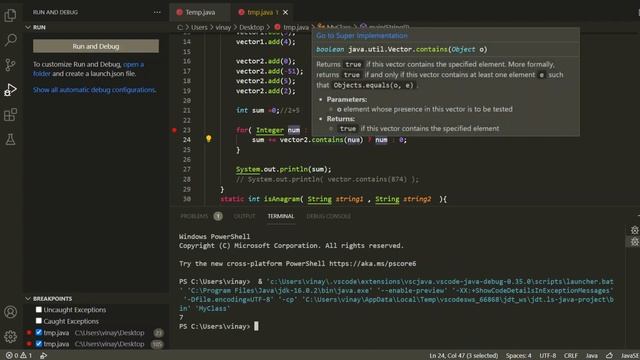Click vinay in the breadcrumb path
Image resolution: width=640 pixels, height=360 pixels.
pyautogui.click(x=223, y=27)
